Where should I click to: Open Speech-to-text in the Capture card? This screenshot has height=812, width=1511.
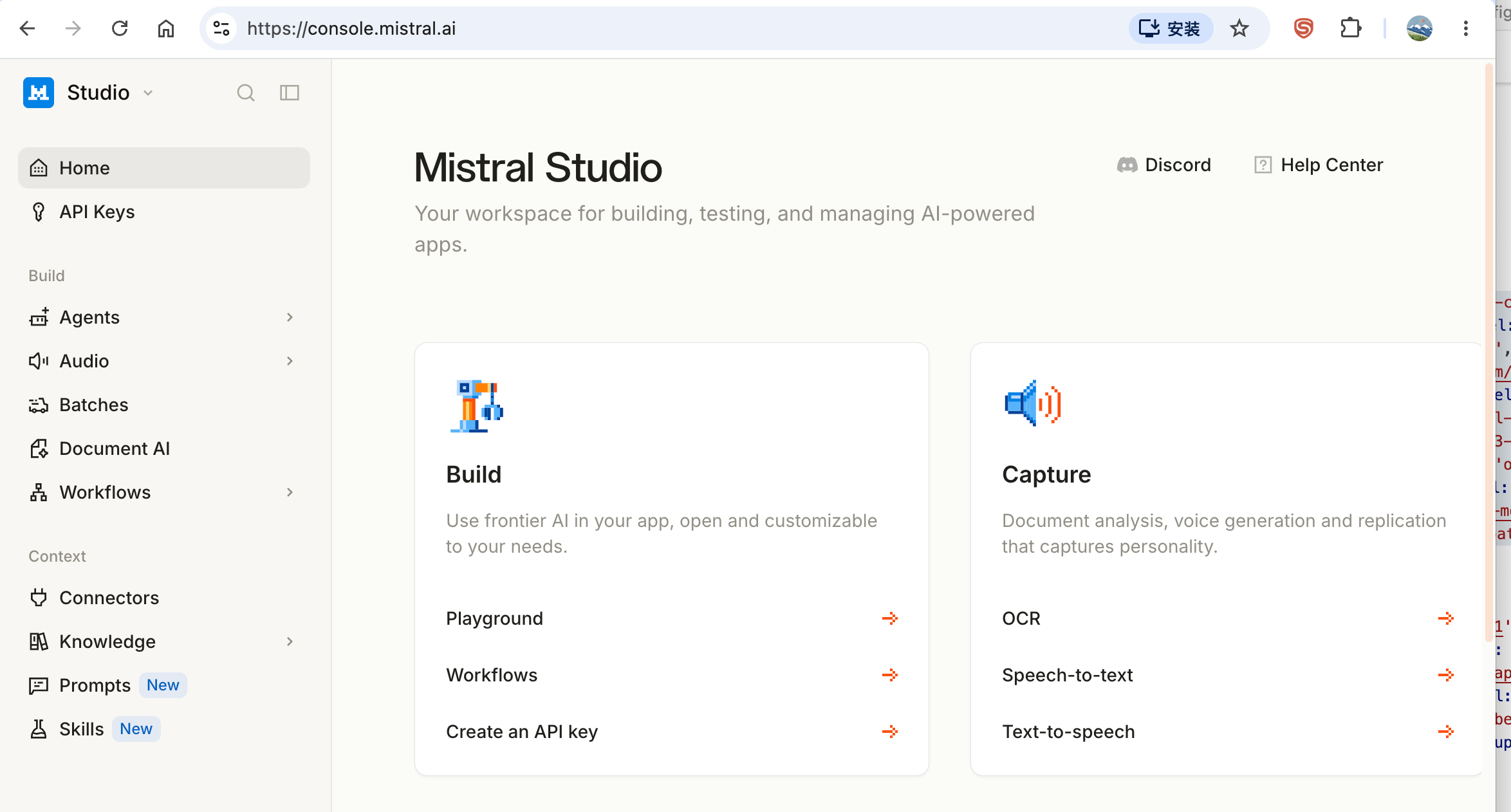click(1228, 675)
